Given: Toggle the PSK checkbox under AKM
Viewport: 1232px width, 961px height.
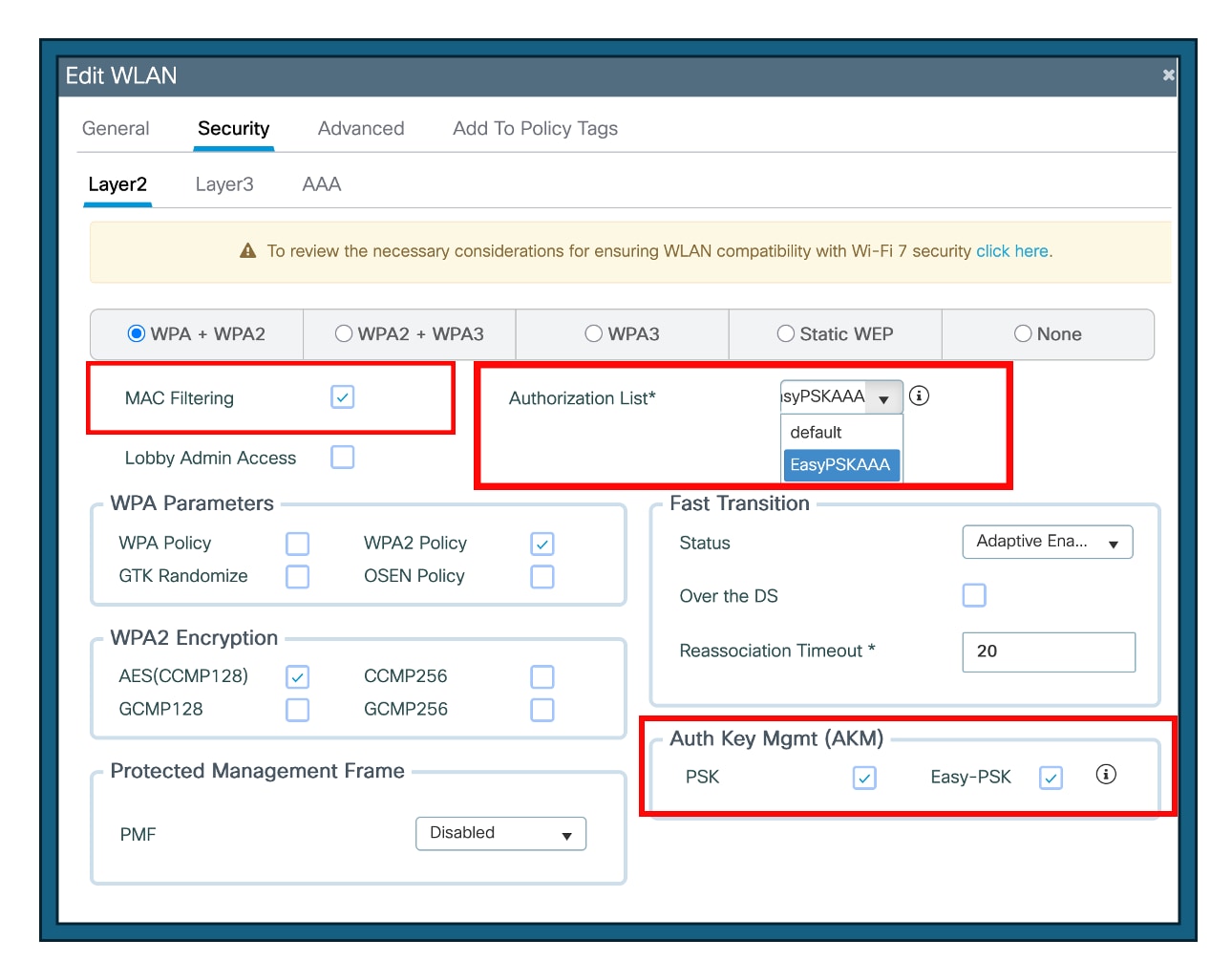Looking at the screenshot, I should point(864,778).
